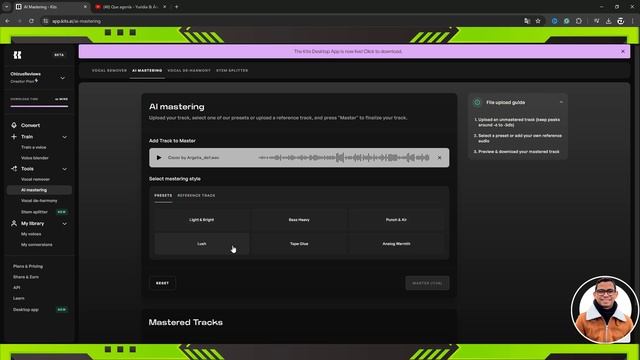Click the Train plus icon
The height and width of the screenshot is (360, 640).
[14, 137]
